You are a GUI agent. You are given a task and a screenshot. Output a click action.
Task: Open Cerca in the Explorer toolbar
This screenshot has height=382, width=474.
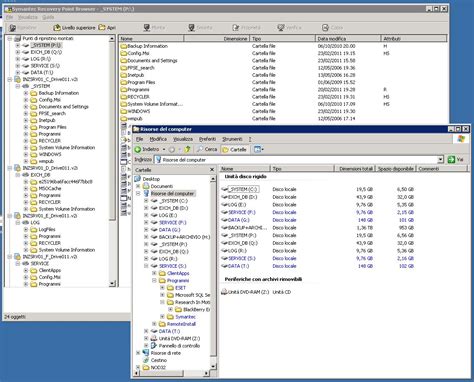(207, 149)
